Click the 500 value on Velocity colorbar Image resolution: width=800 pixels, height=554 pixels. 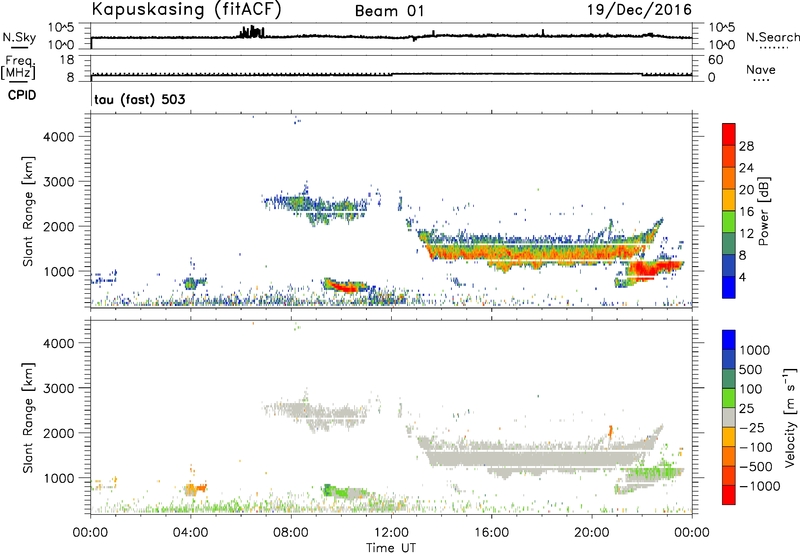pyautogui.click(x=749, y=370)
